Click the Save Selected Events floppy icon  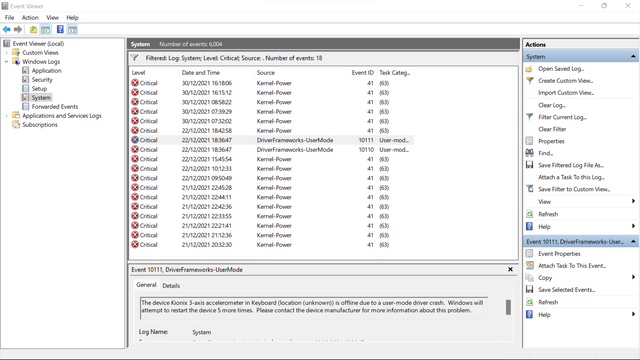tap(529, 289)
